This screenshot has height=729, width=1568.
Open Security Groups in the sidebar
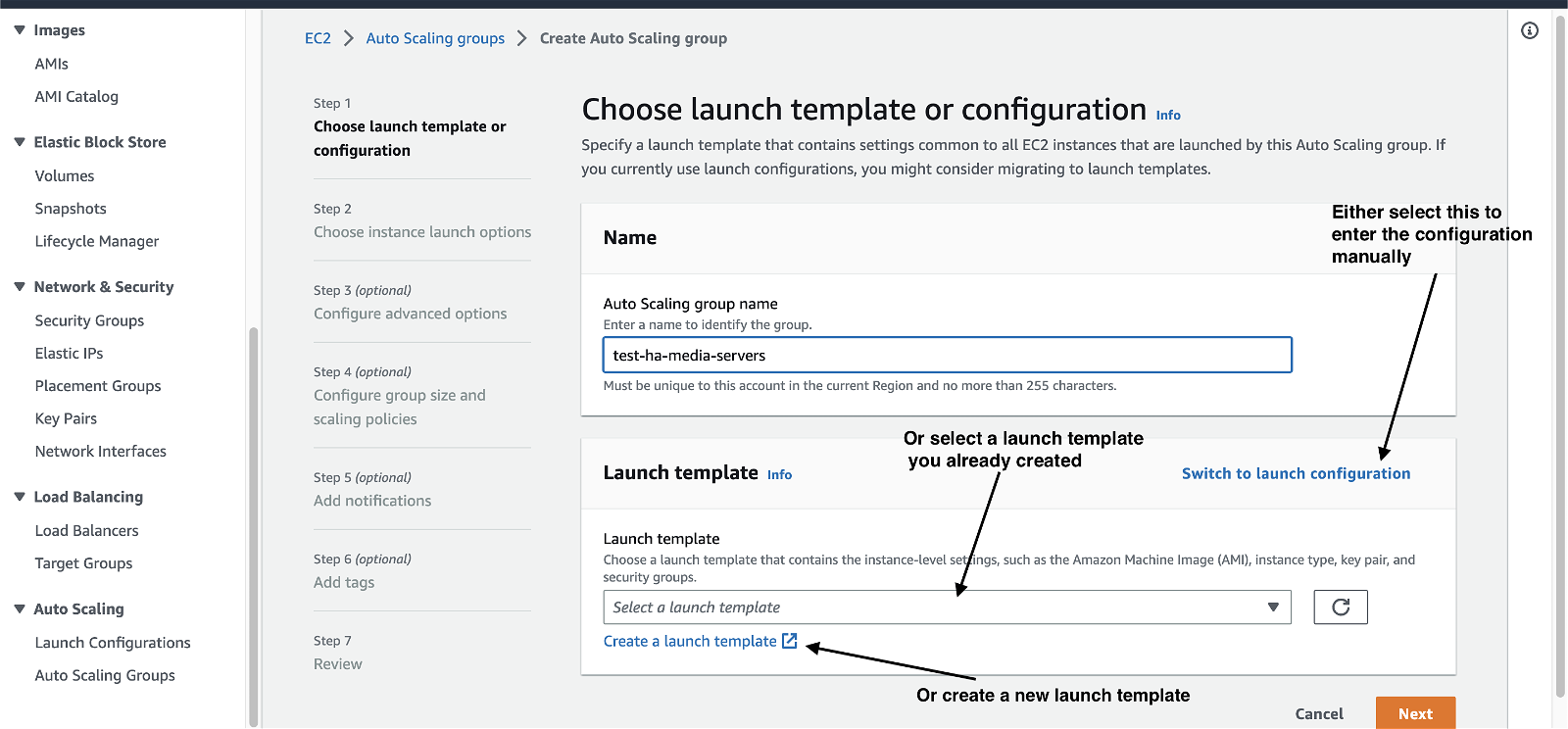(89, 320)
